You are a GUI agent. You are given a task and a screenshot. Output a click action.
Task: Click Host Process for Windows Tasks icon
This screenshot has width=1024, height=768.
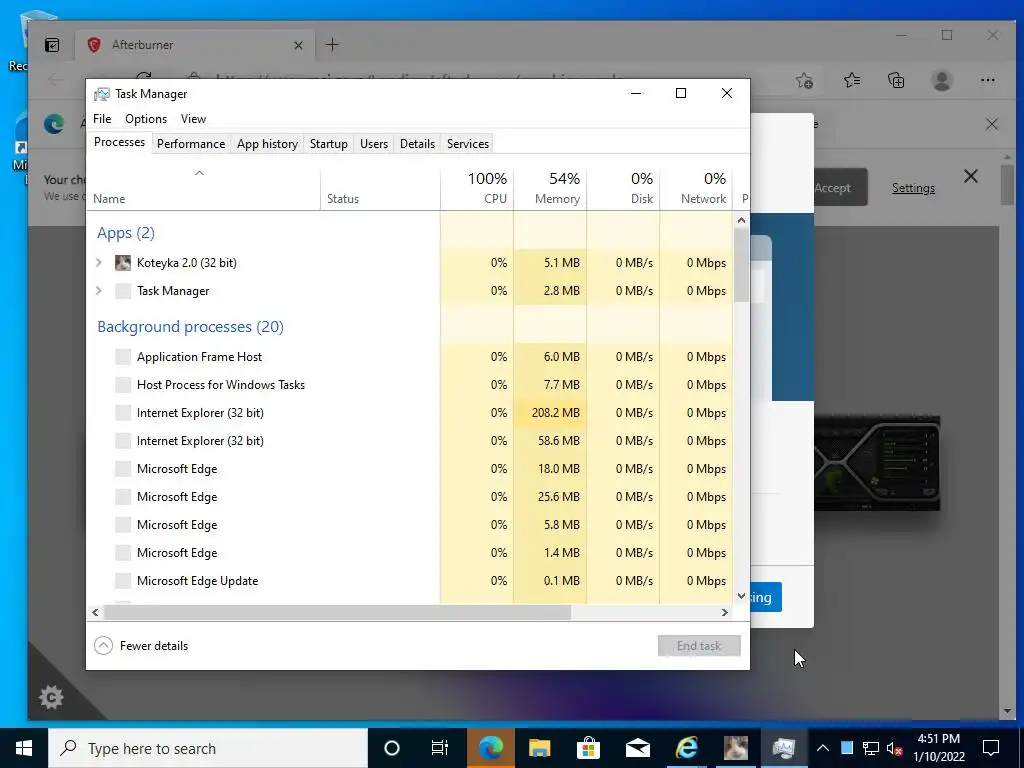(123, 385)
